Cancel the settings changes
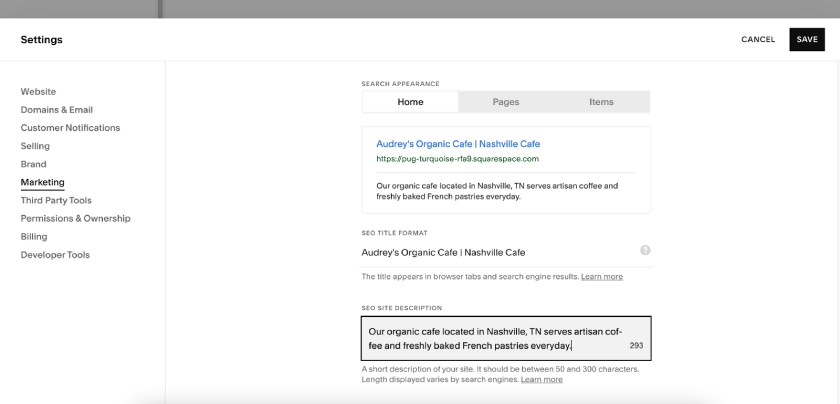This screenshot has width=840, height=404. 758,40
